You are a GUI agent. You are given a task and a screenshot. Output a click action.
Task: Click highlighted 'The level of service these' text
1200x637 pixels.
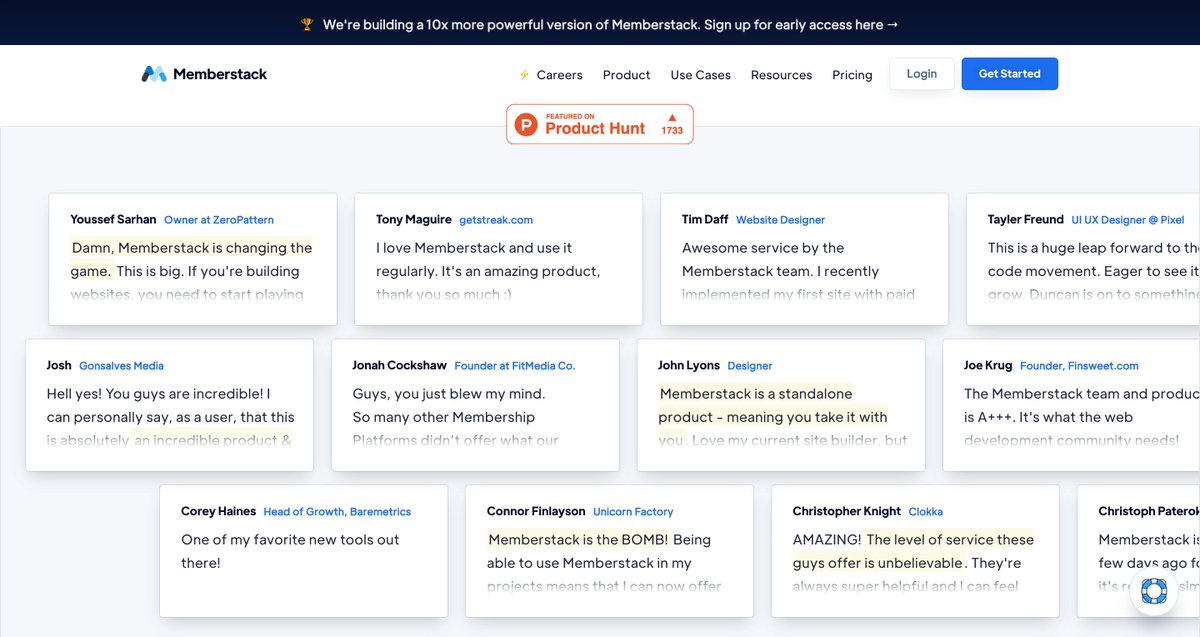(x=950, y=540)
